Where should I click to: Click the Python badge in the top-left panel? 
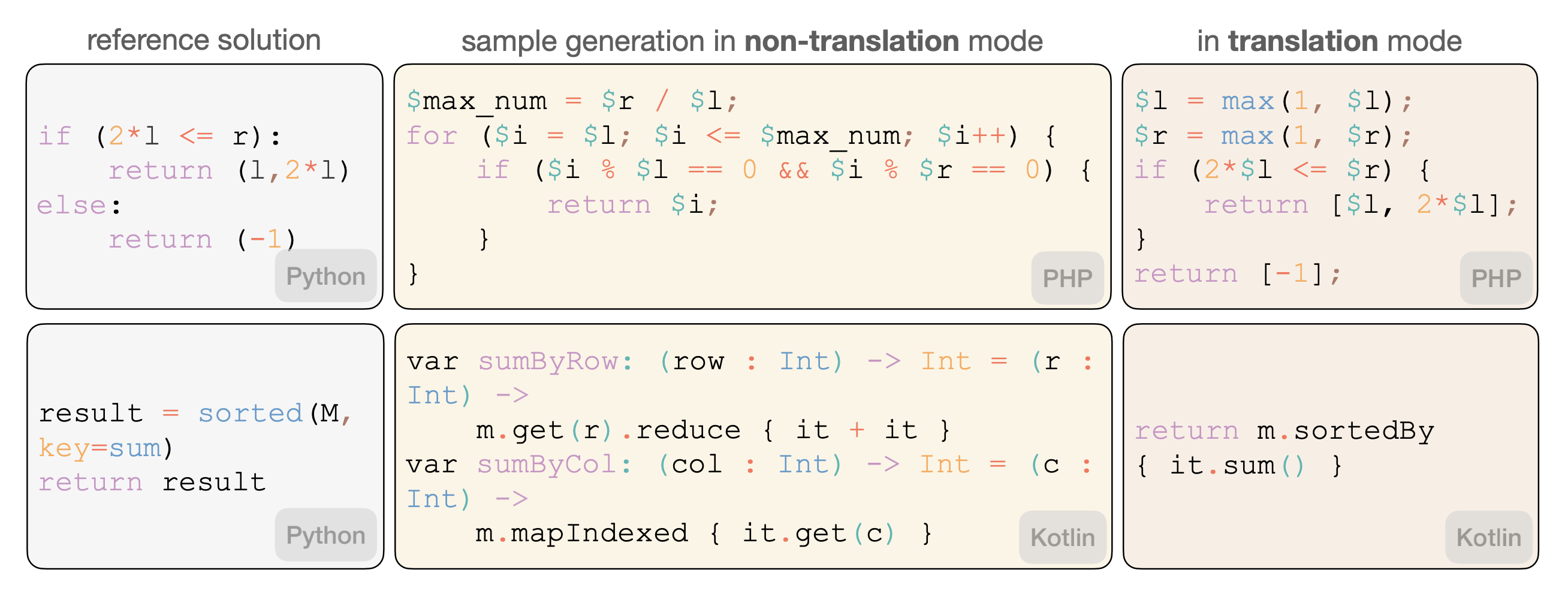325,276
